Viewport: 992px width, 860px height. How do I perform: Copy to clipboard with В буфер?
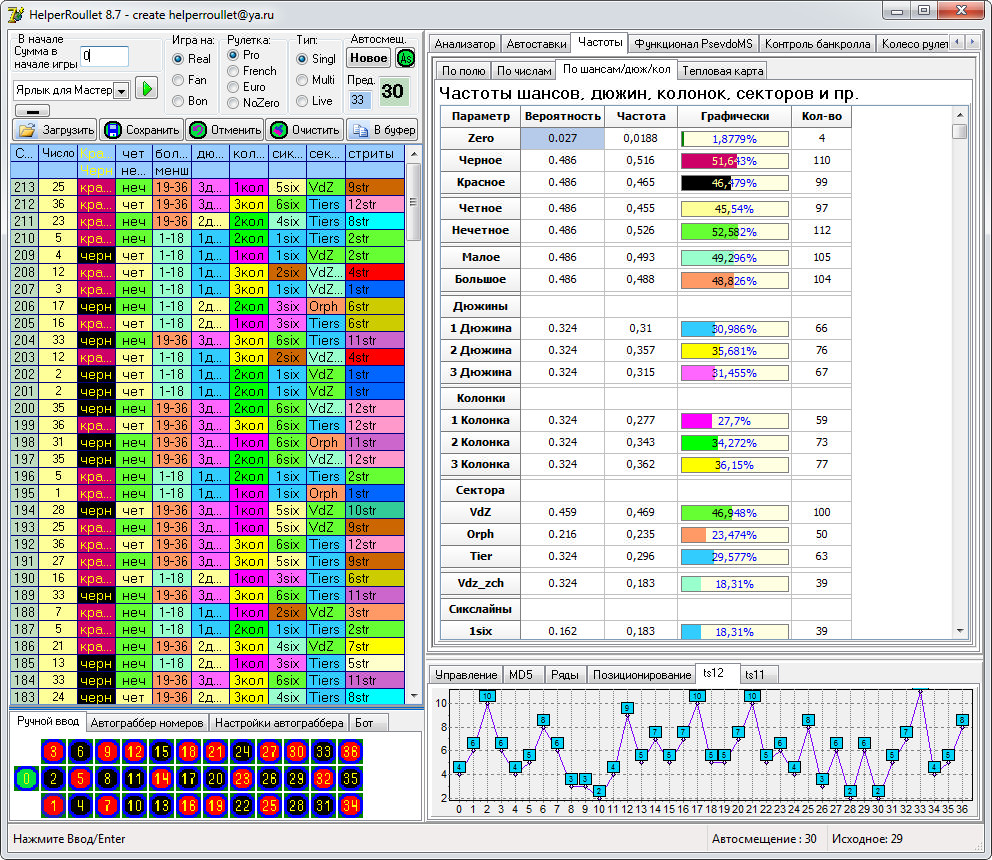(381, 130)
